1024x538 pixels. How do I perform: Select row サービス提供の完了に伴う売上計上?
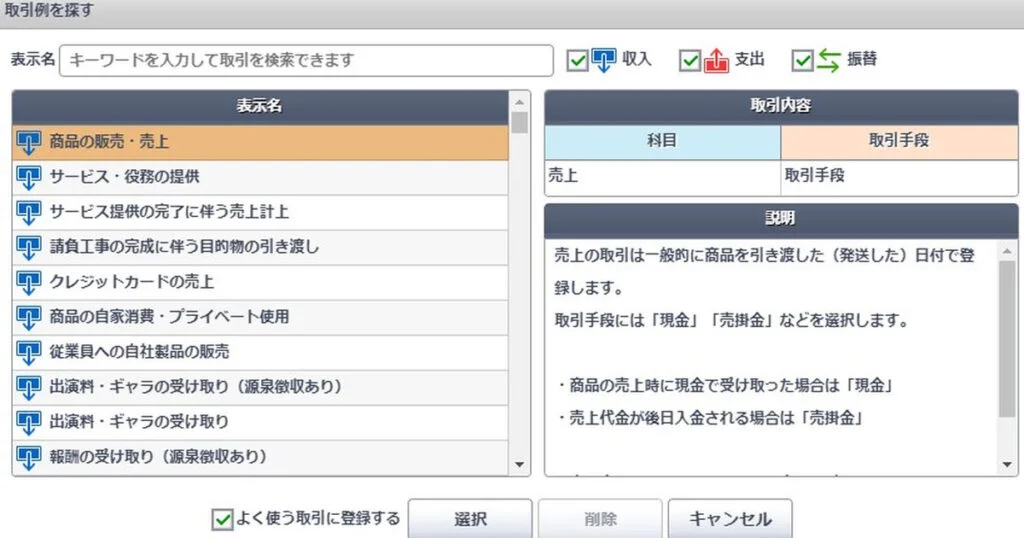260,212
